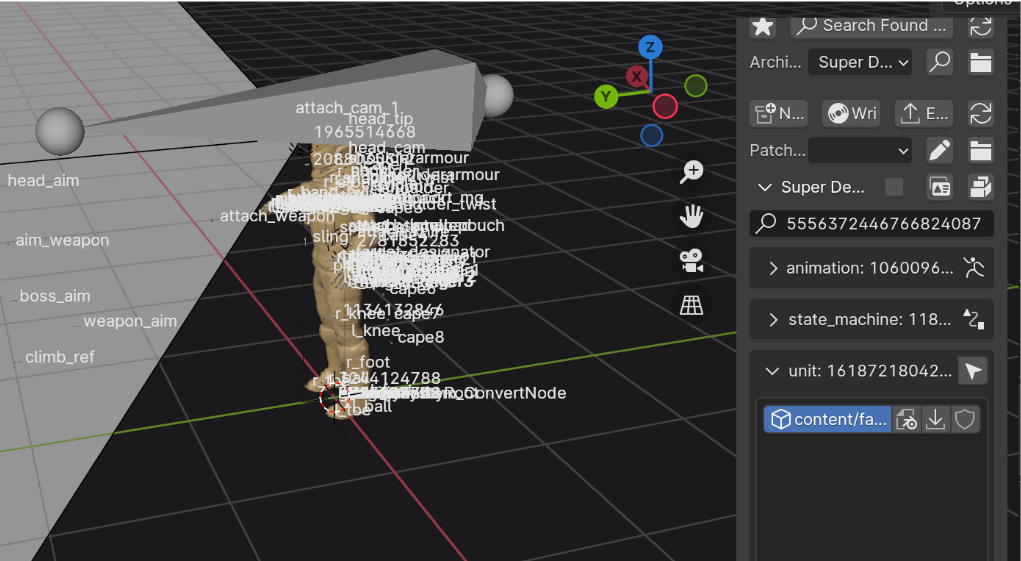Screen dimensions: 1021x561
Task: Click the hand pan viewport icon
Action: point(692,217)
